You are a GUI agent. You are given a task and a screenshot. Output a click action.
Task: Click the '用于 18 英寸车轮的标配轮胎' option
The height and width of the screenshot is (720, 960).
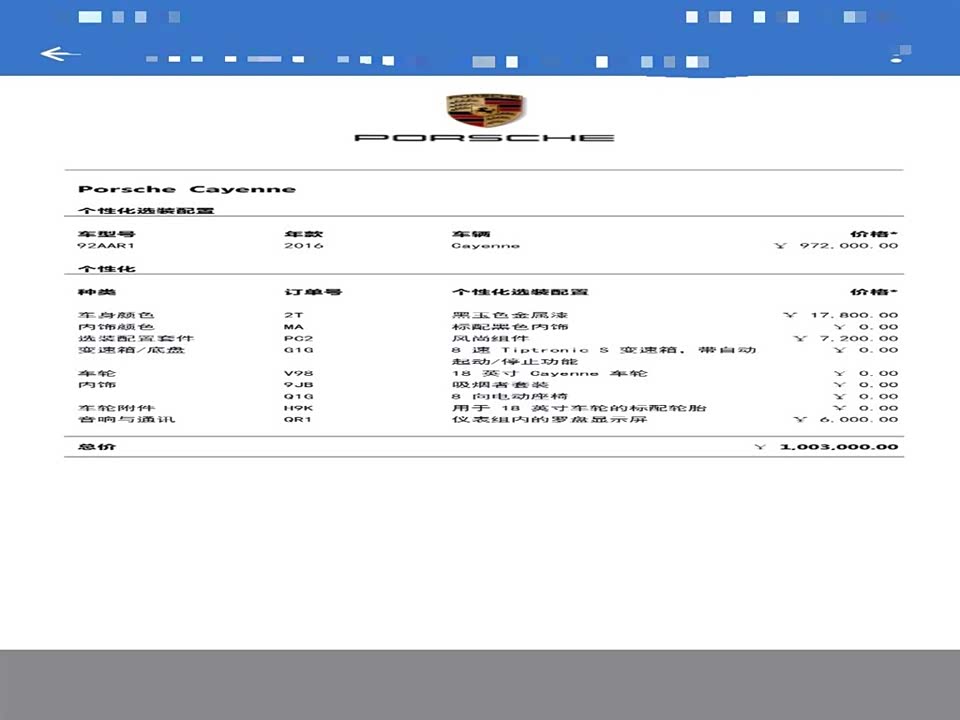pos(579,408)
